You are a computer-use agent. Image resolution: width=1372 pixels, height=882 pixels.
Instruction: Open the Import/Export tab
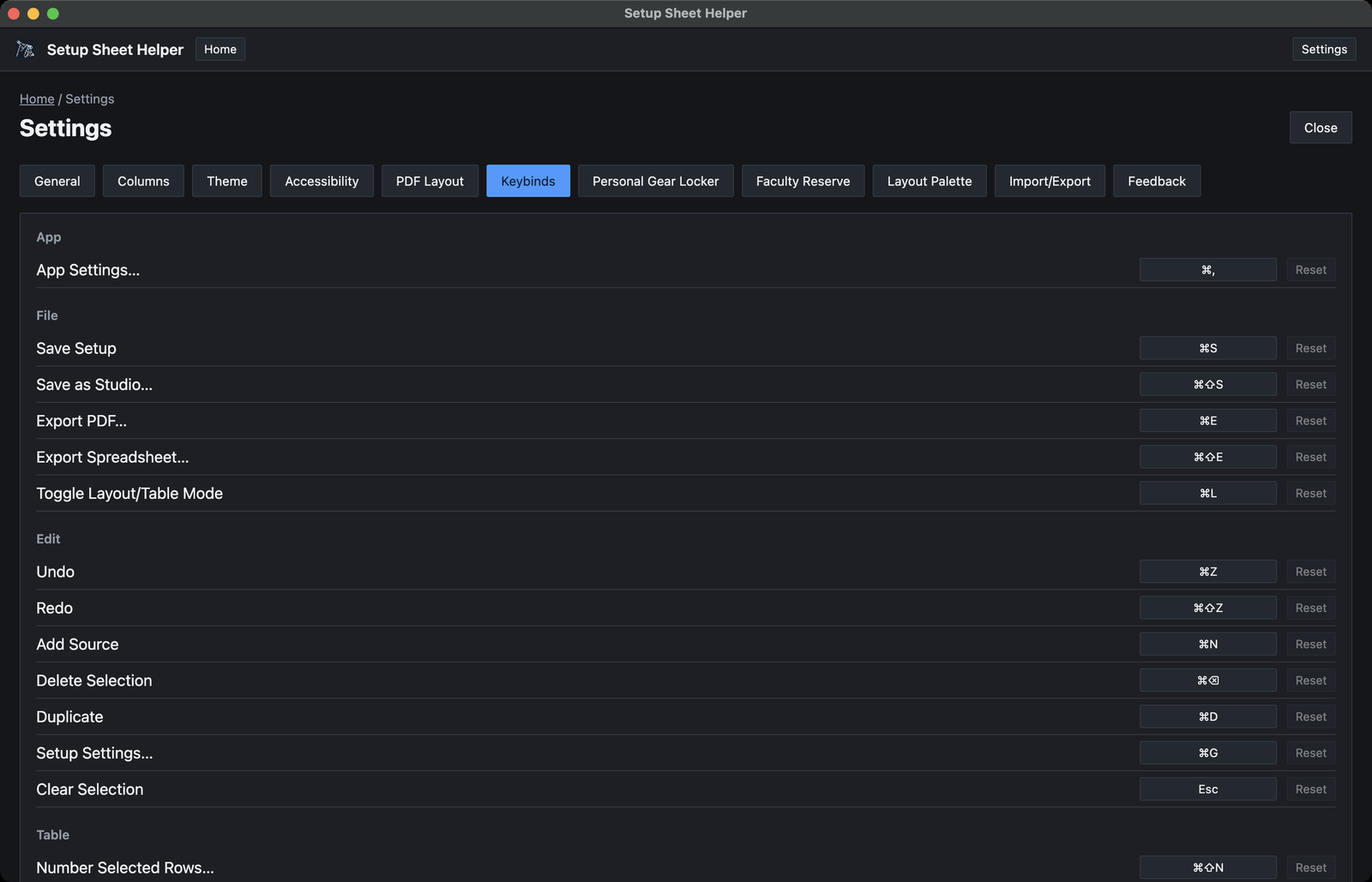pyautogui.click(x=1050, y=181)
